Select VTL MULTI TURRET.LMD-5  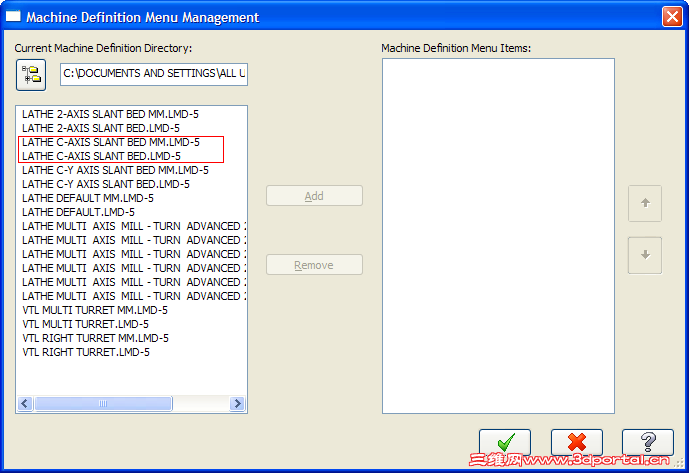tap(85, 324)
